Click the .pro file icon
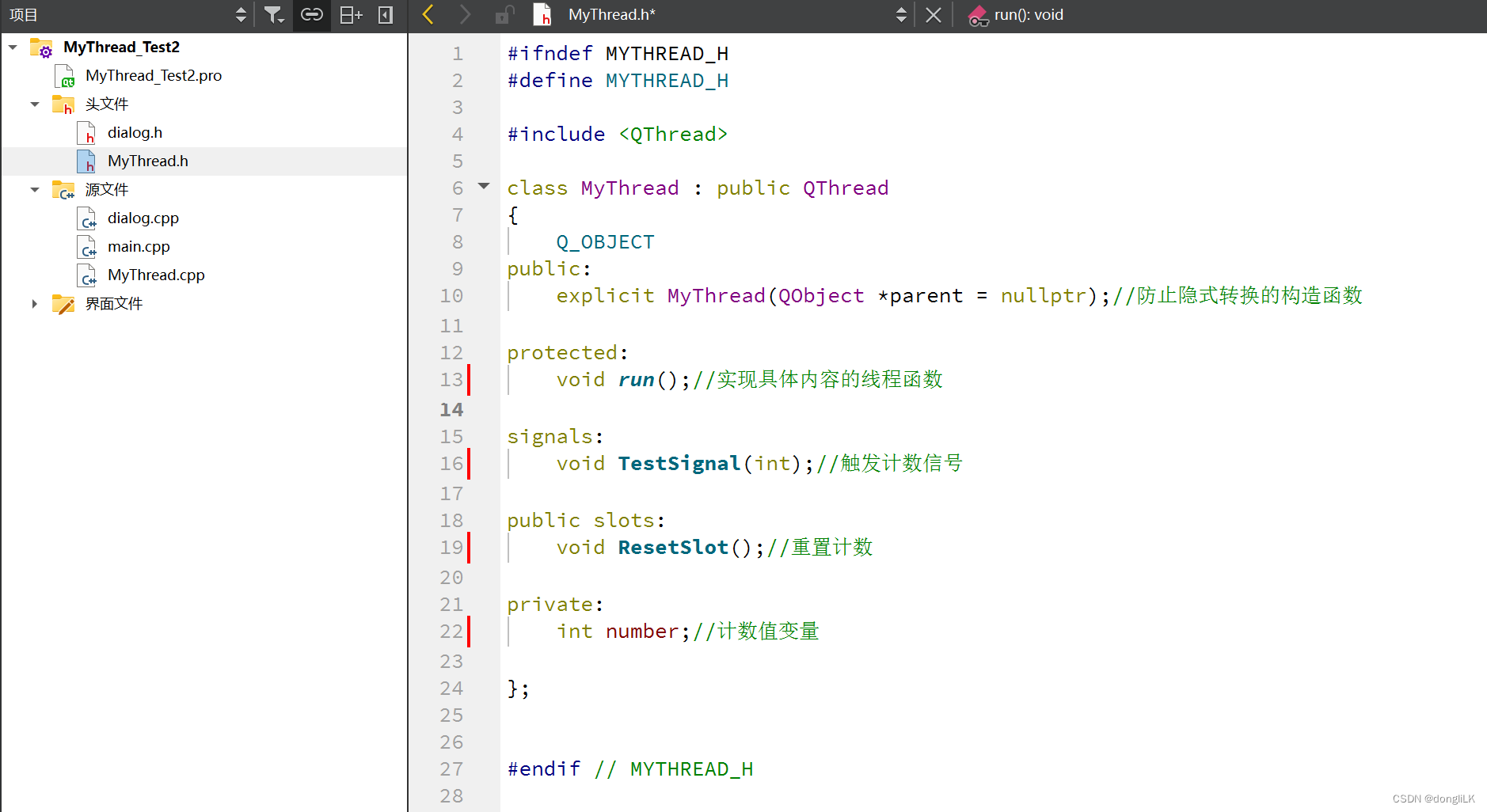The height and width of the screenshot is (812, 1487). tap(64, 76)
